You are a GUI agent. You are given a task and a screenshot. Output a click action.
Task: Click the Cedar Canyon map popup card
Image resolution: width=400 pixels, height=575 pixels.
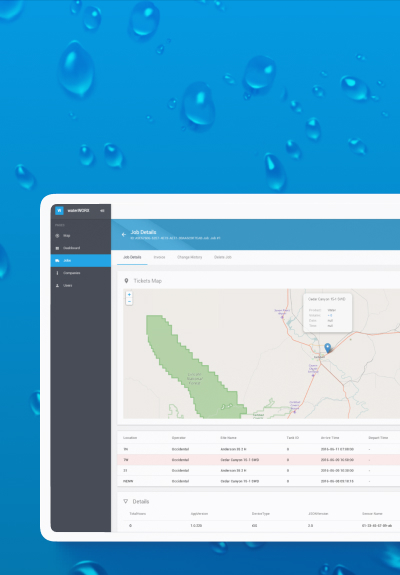tap(327, 312)
